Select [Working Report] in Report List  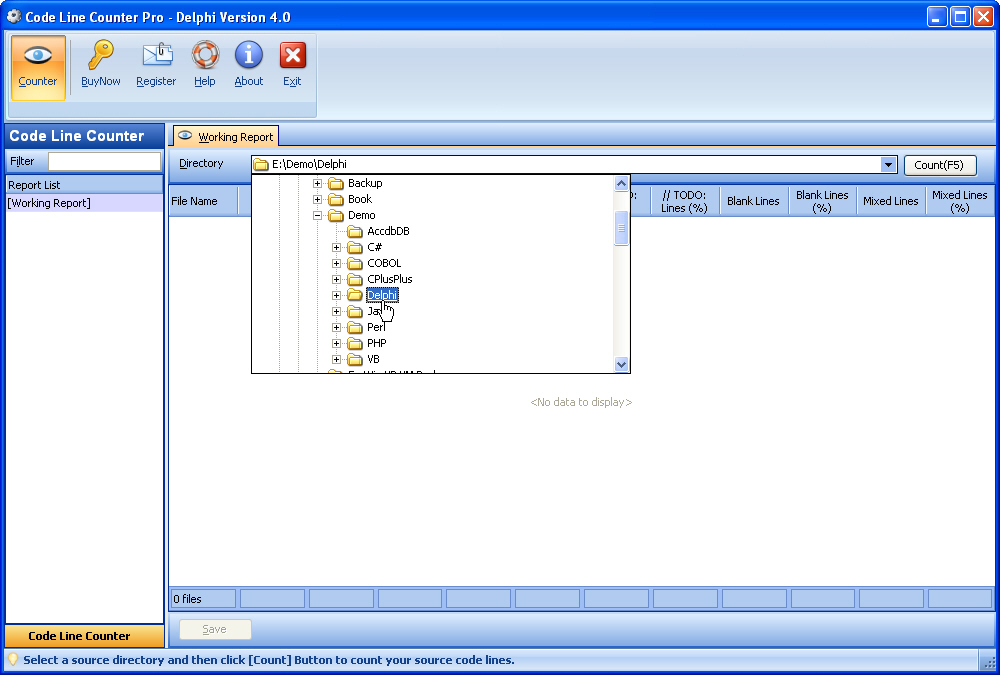point(49,203)
